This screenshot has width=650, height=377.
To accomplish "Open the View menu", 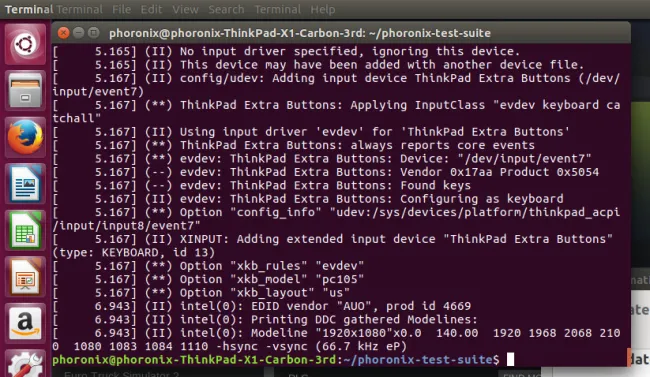I will (185, 9).
